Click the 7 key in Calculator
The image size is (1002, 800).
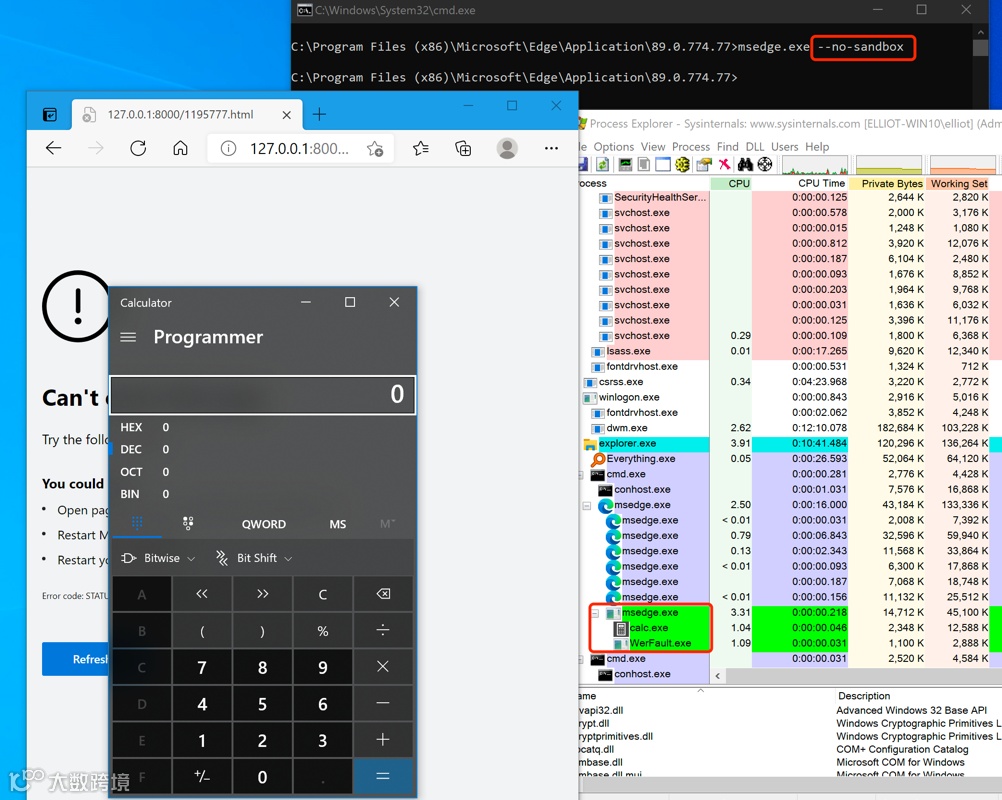point(202,667)
